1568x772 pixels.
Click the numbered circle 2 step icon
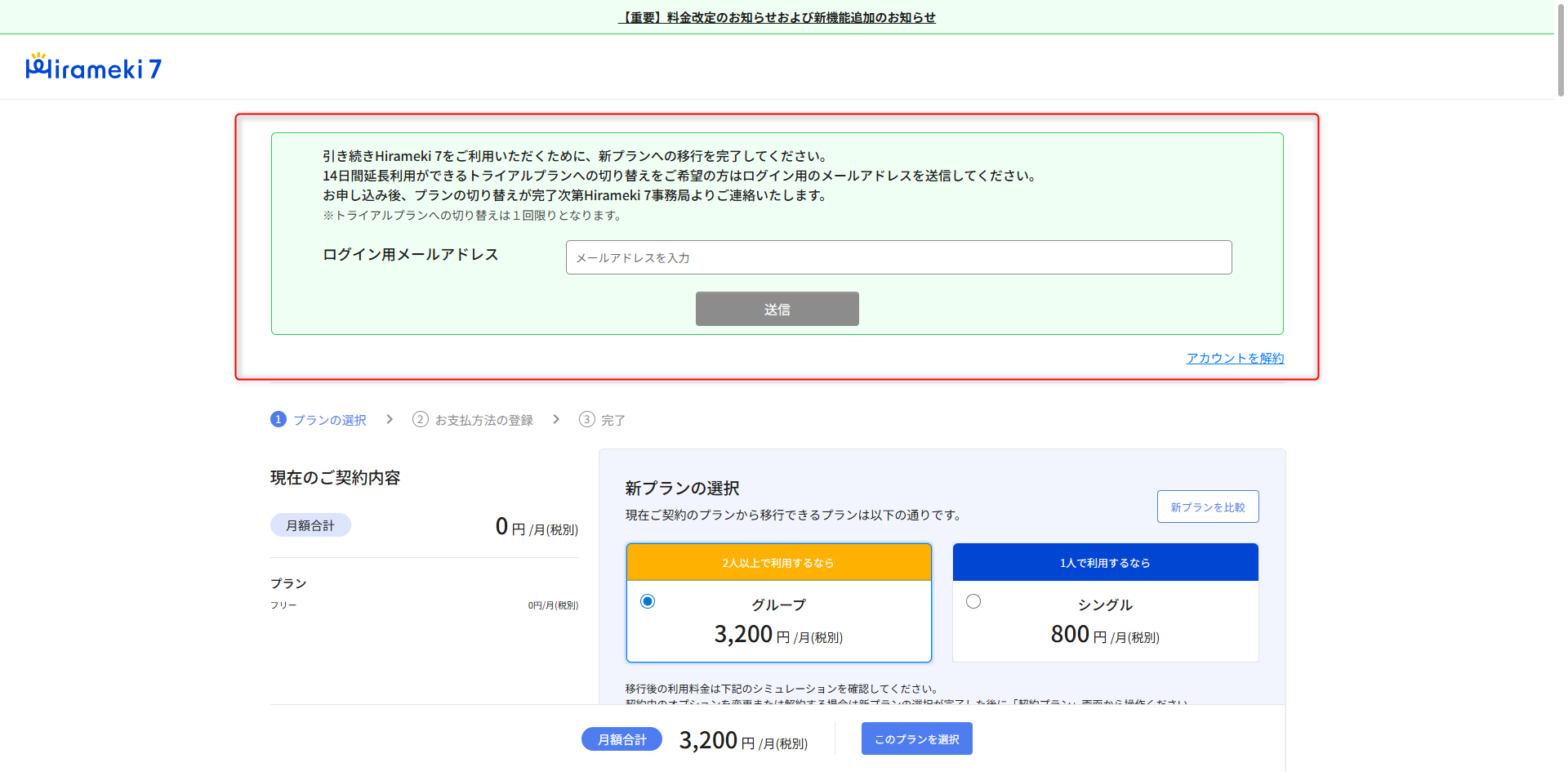pyautogui.click(x=421, y=419)
